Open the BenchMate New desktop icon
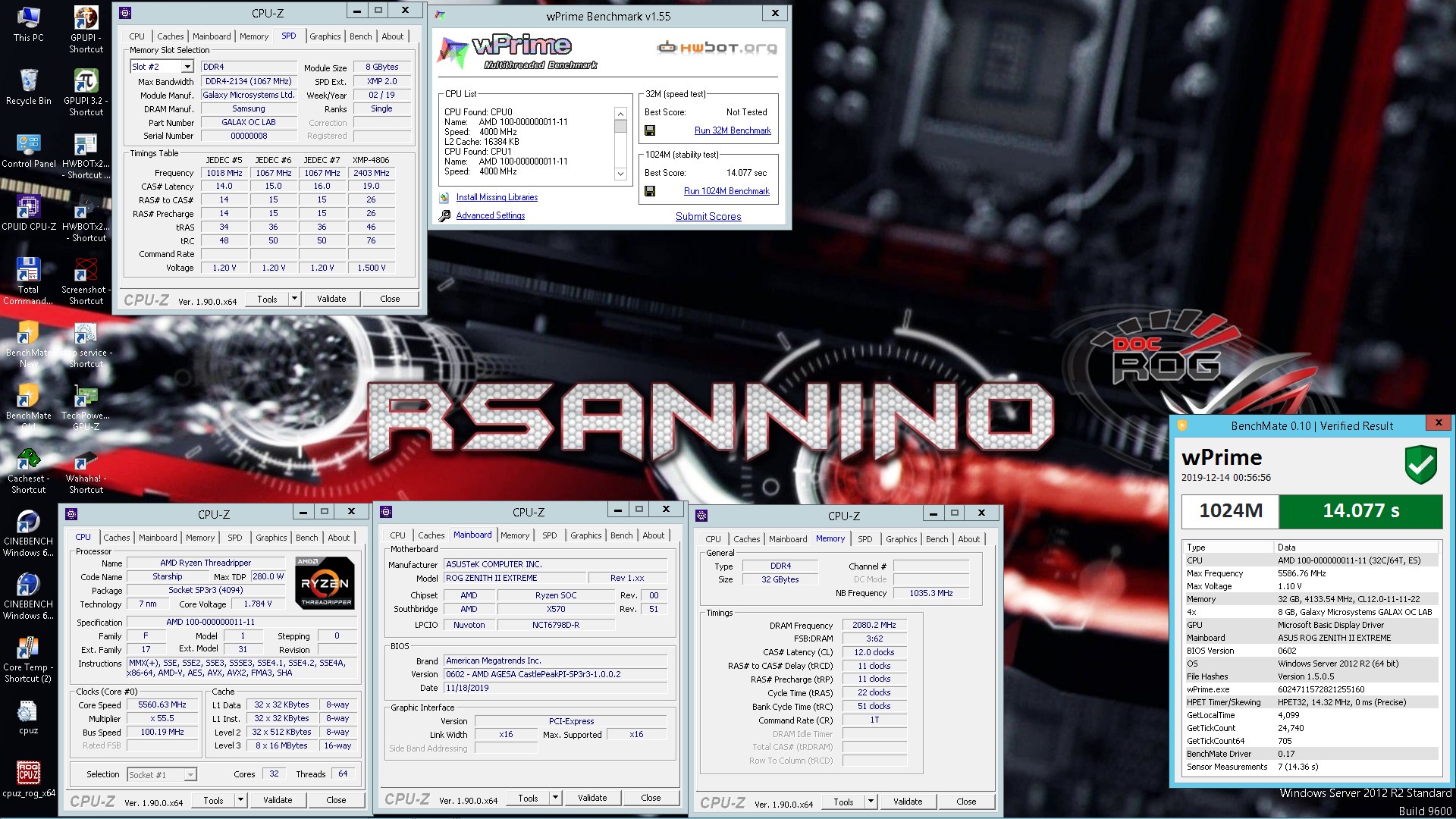This screenshot has height=819, width=1456. click(28, 344)
